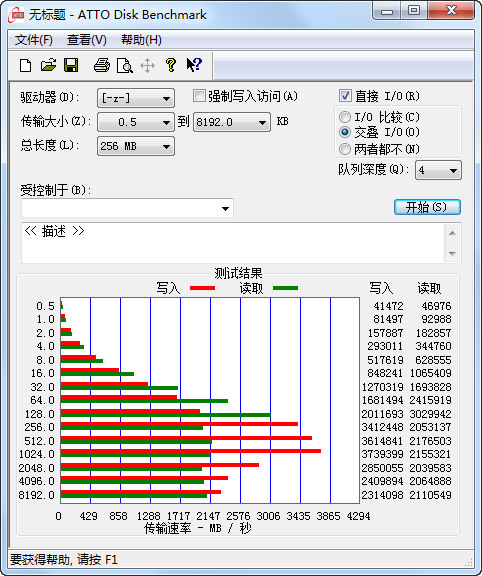This screenshot has height=576, width=482.
Task: Open print preview icon
Action: coord(125,66)
